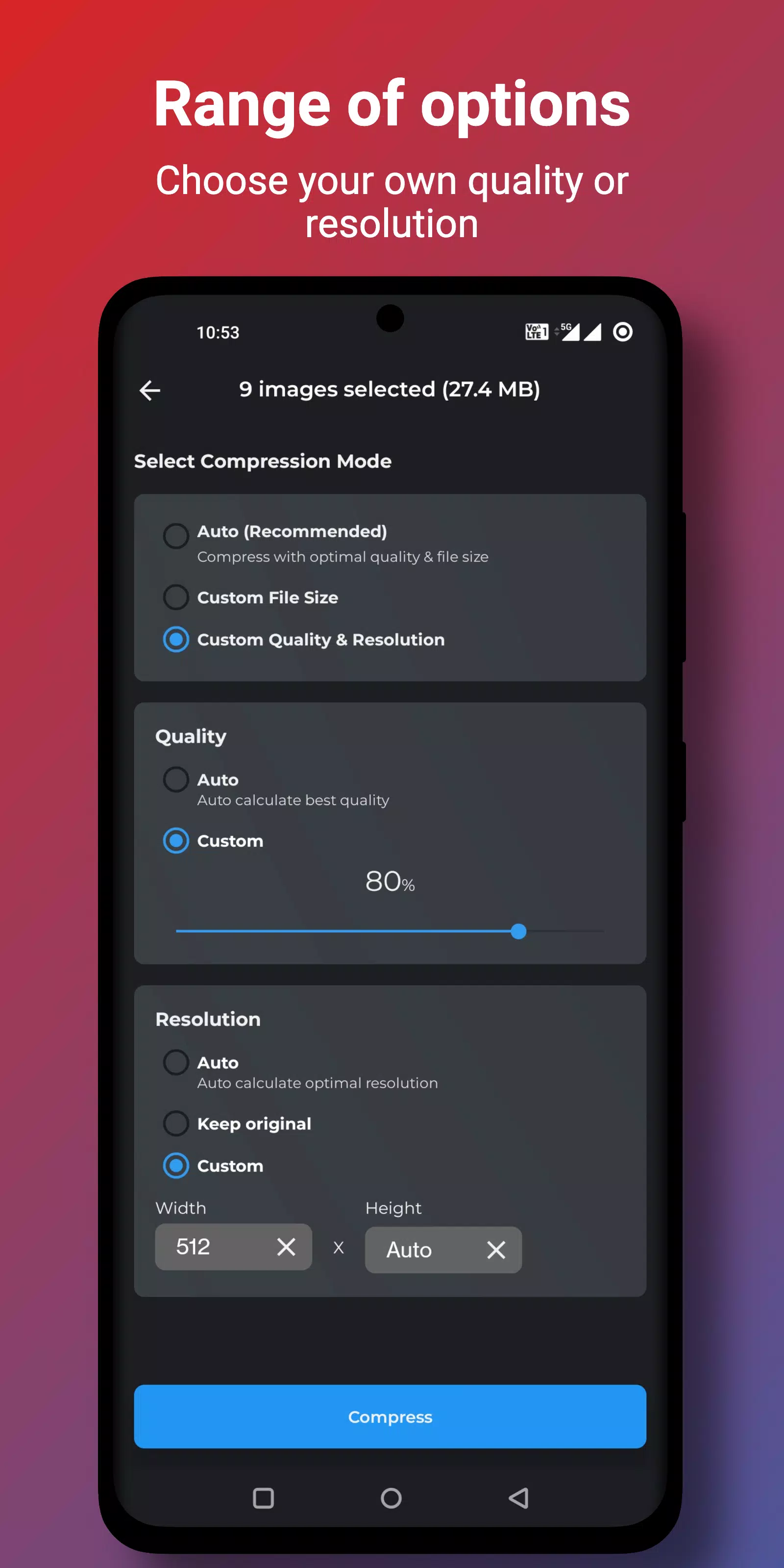This screenshot has height=1568, width=784.
Task: Tap the VoLTE status bar icon
Action: (x=536, y=332)
